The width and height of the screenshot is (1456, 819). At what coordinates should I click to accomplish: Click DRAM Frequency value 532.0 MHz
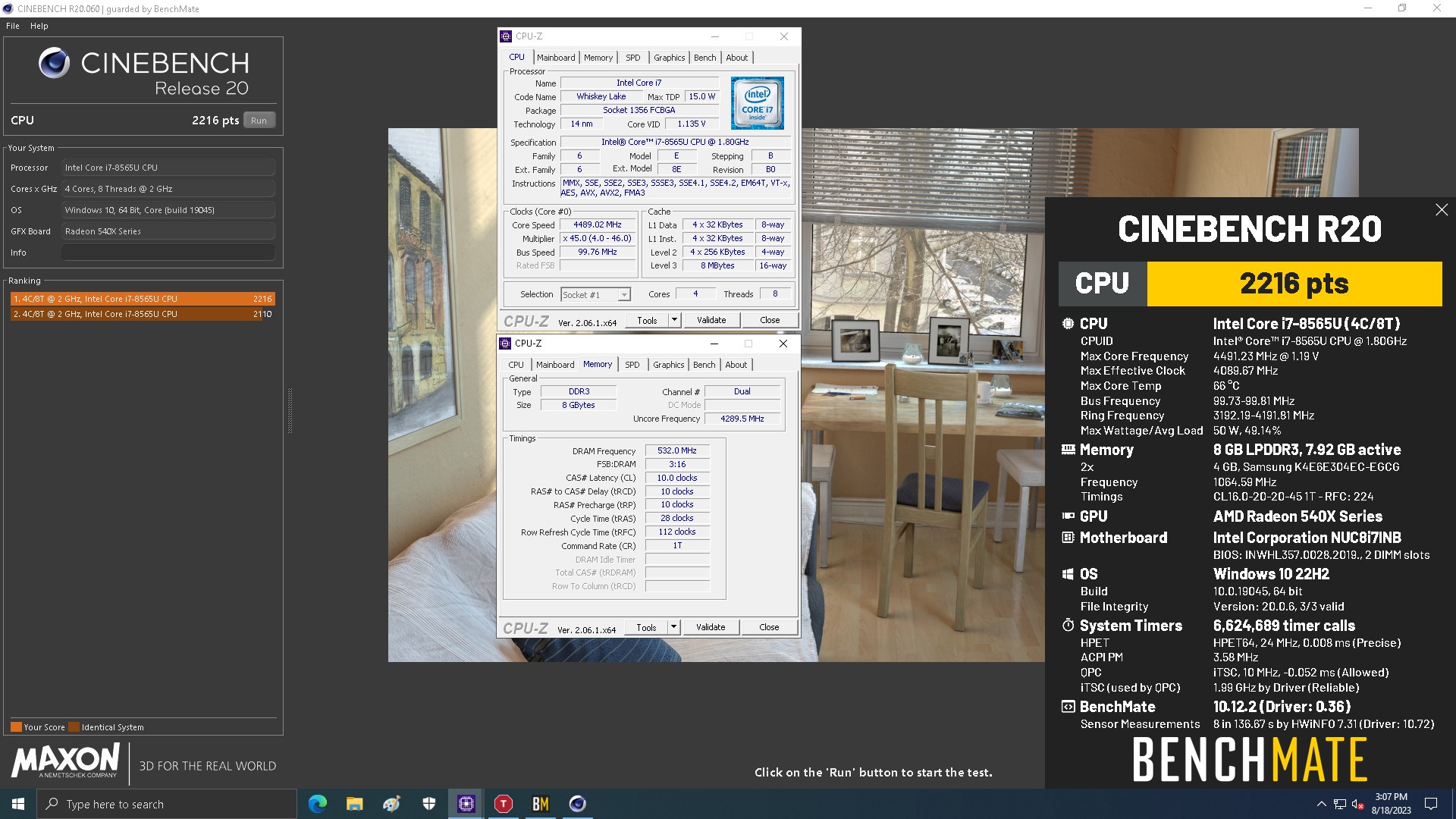point(677,451)
